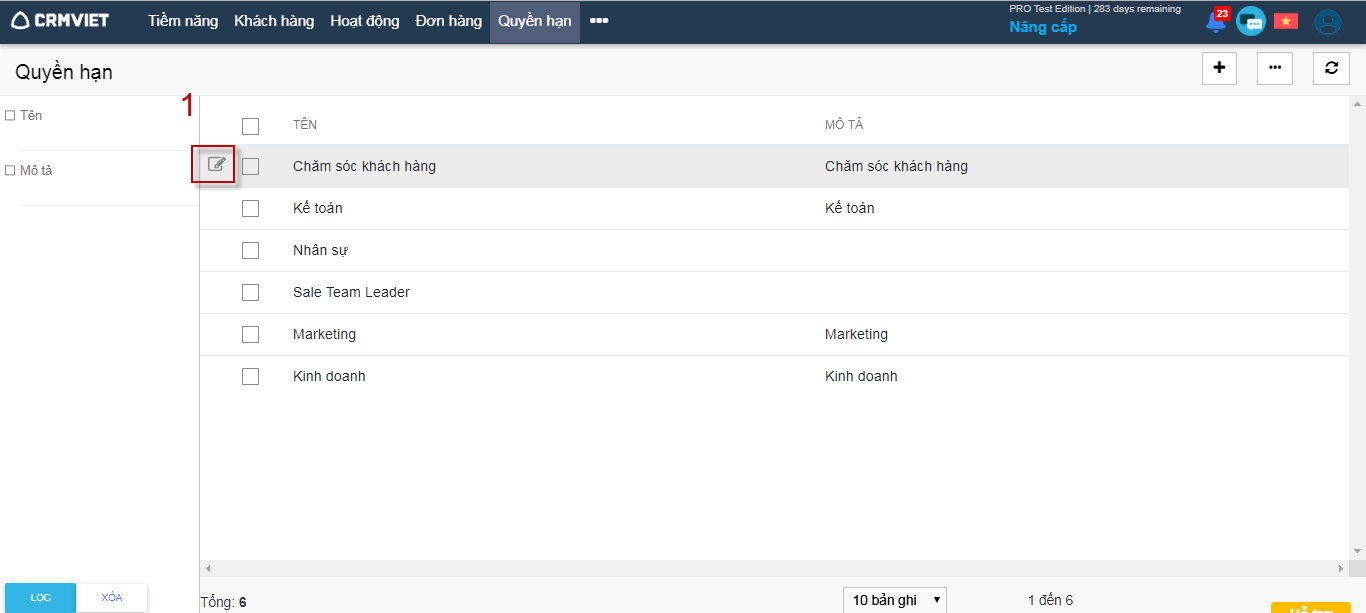Click the plus icon to add permission

(x=1219, y=68)
